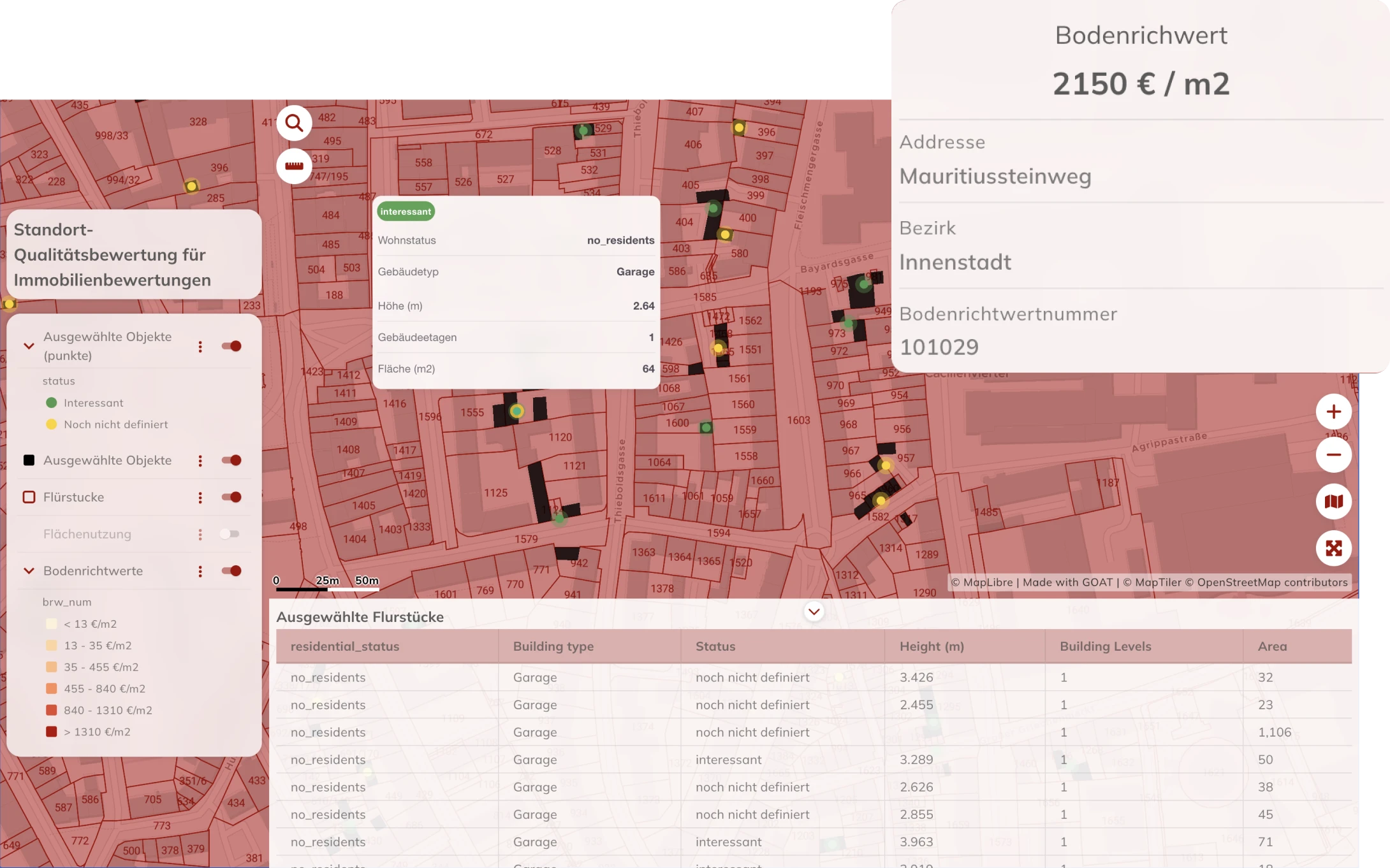Click the > 1310 €/m2 color swatch

(x=52, y=732)
